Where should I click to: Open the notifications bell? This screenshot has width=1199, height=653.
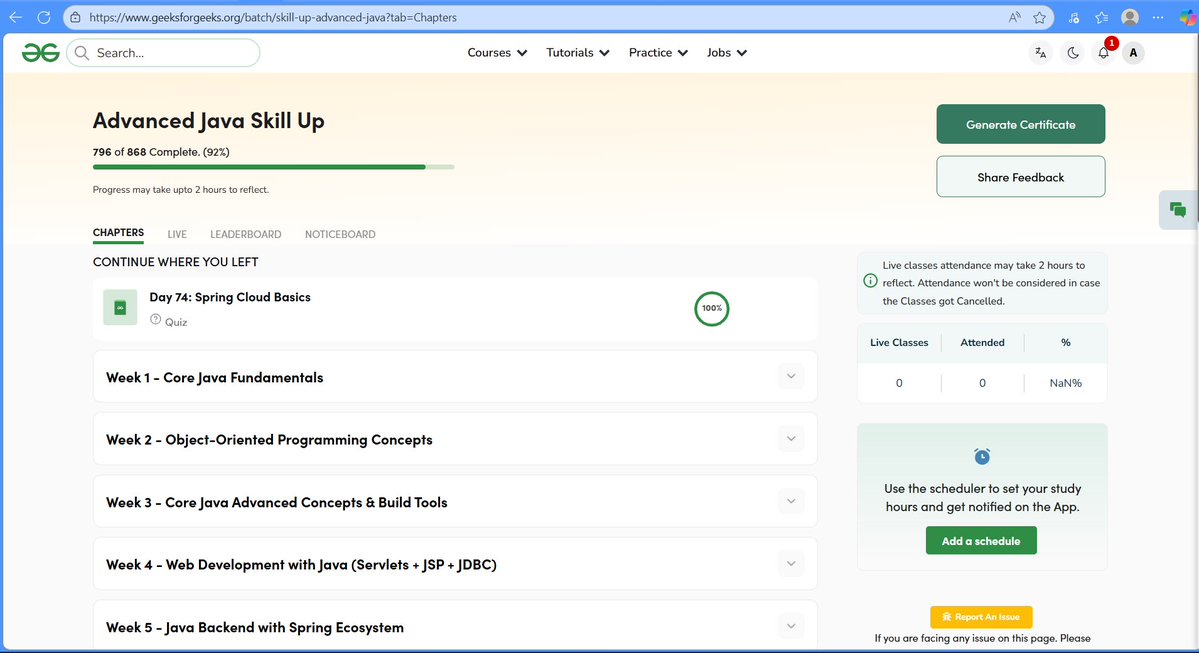(x=1103, y=53)
